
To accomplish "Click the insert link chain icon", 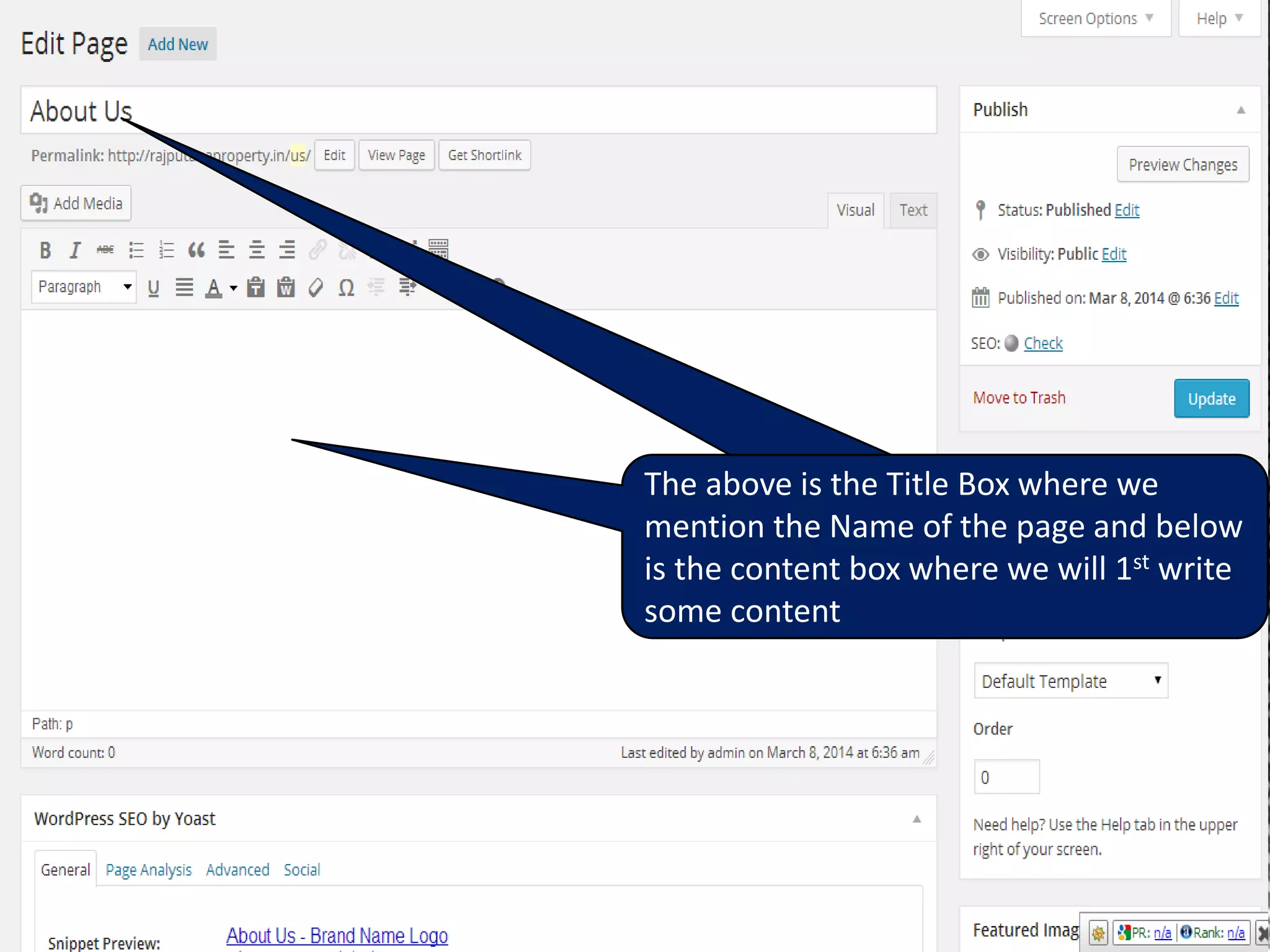I will pos(317,250).
